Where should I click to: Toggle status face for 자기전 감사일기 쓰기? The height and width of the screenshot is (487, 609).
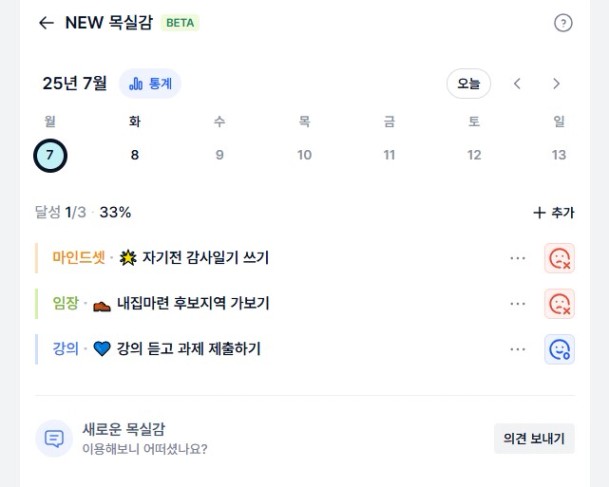(559, 258)
